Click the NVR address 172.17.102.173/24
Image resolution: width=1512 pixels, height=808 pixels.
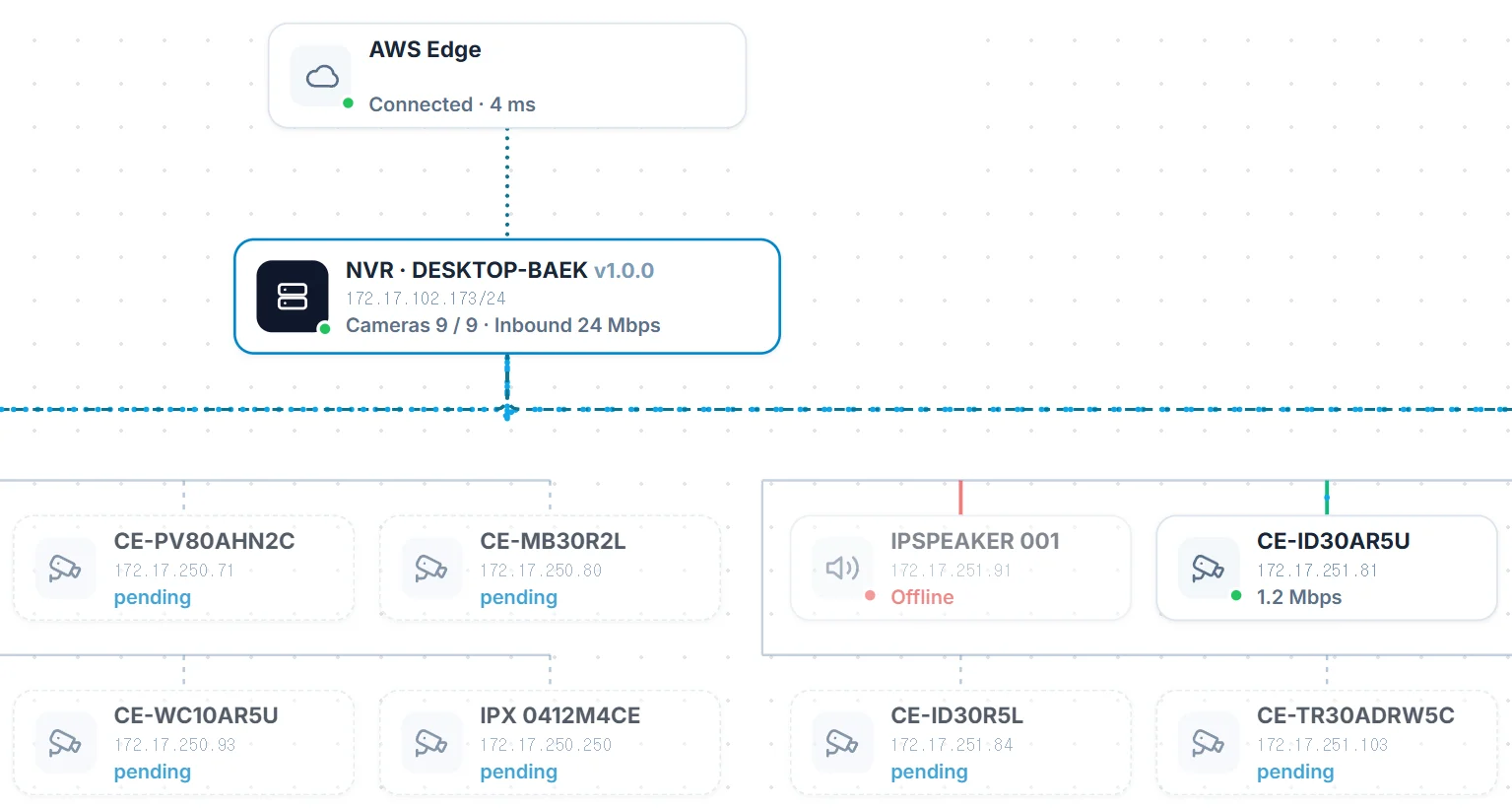coord(426,299)
